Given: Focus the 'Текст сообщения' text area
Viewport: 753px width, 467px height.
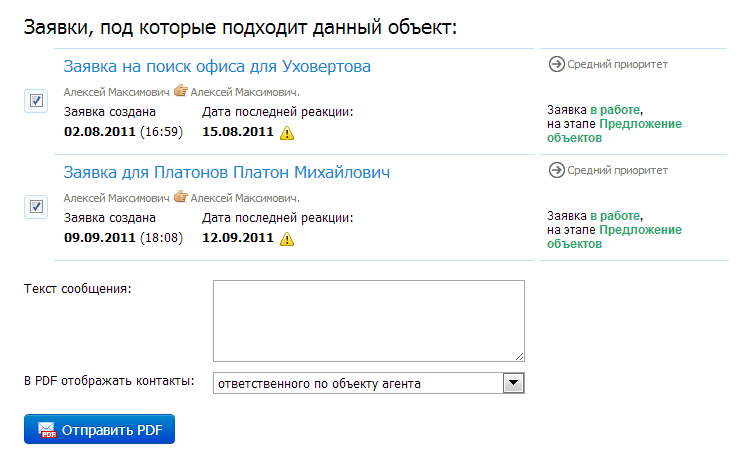Looking at the screenshot, I should (368, 321).
